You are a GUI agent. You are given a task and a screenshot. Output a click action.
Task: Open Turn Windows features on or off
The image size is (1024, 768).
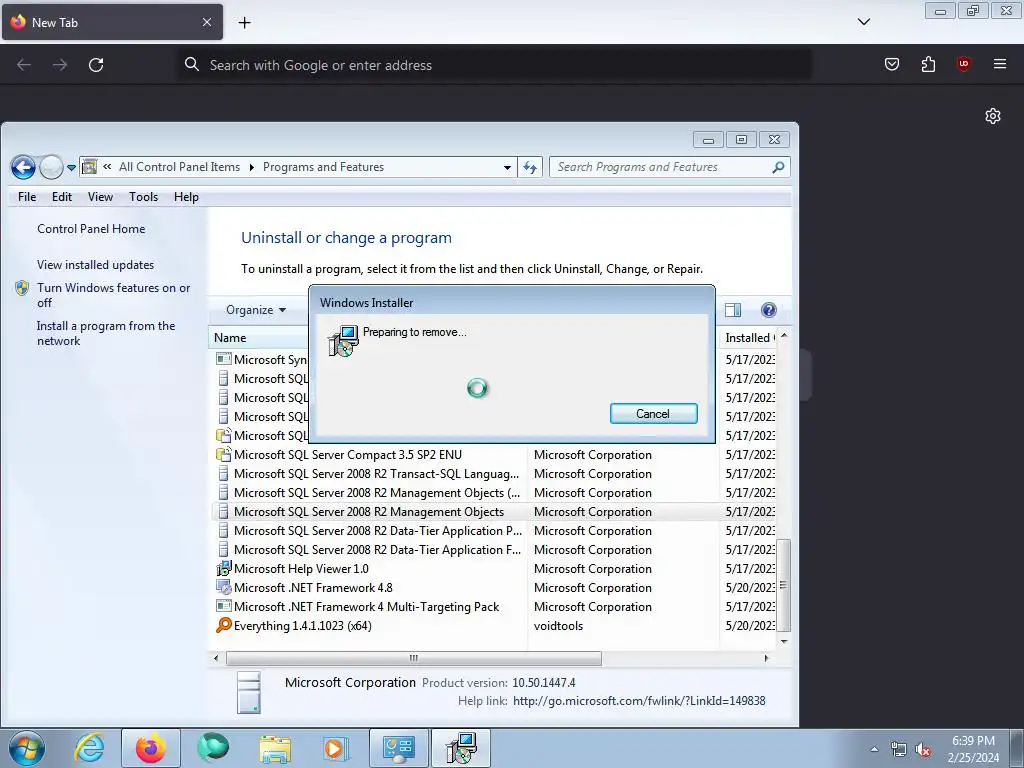click(x=114, y=295)
